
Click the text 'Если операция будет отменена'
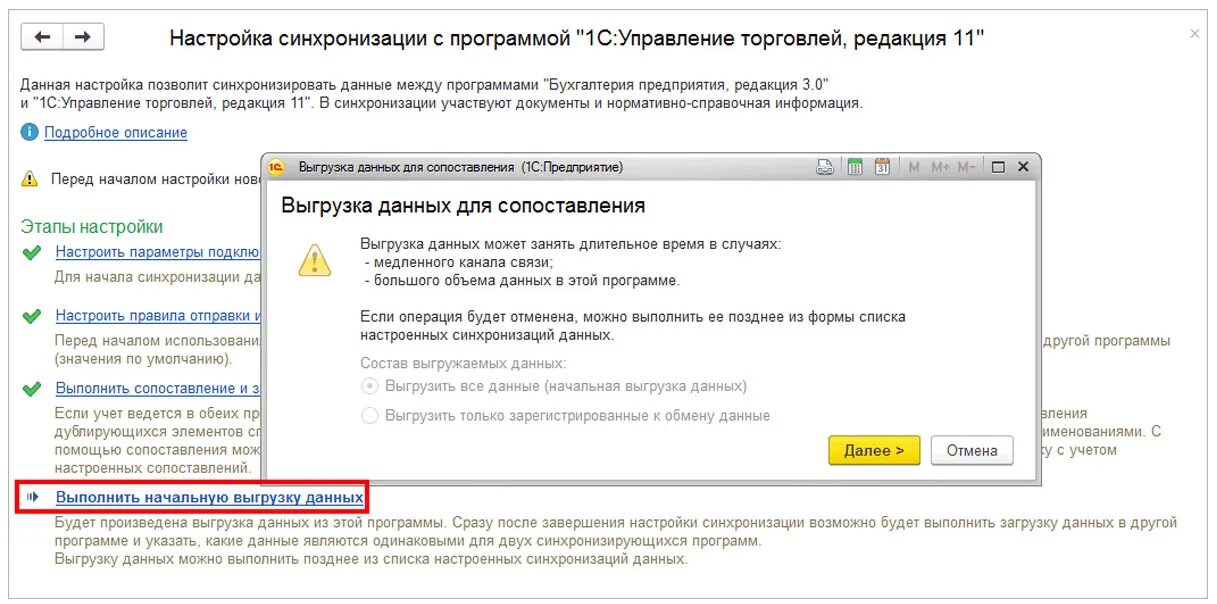click(460, 316)
